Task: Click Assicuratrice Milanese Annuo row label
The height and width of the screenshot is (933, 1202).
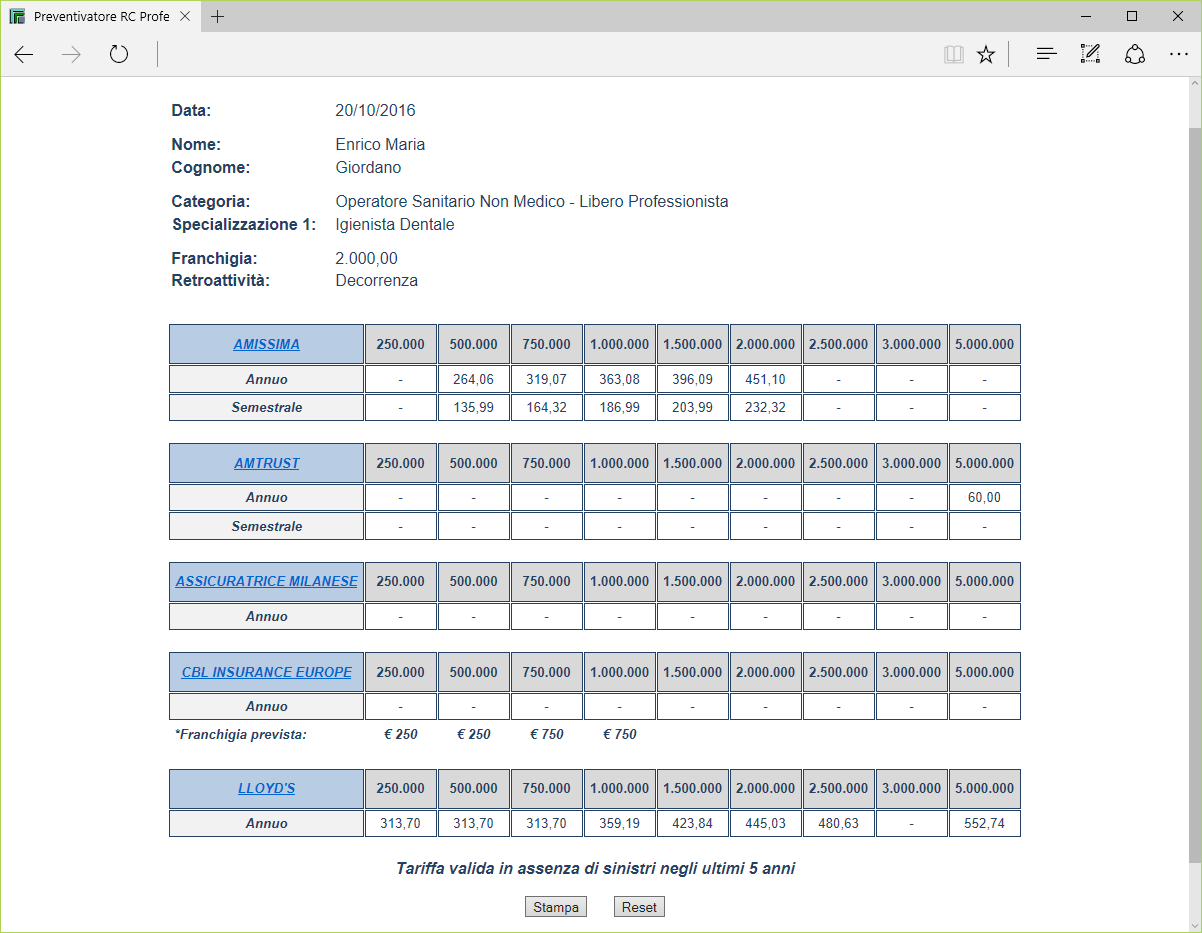Action: [267, 616]
